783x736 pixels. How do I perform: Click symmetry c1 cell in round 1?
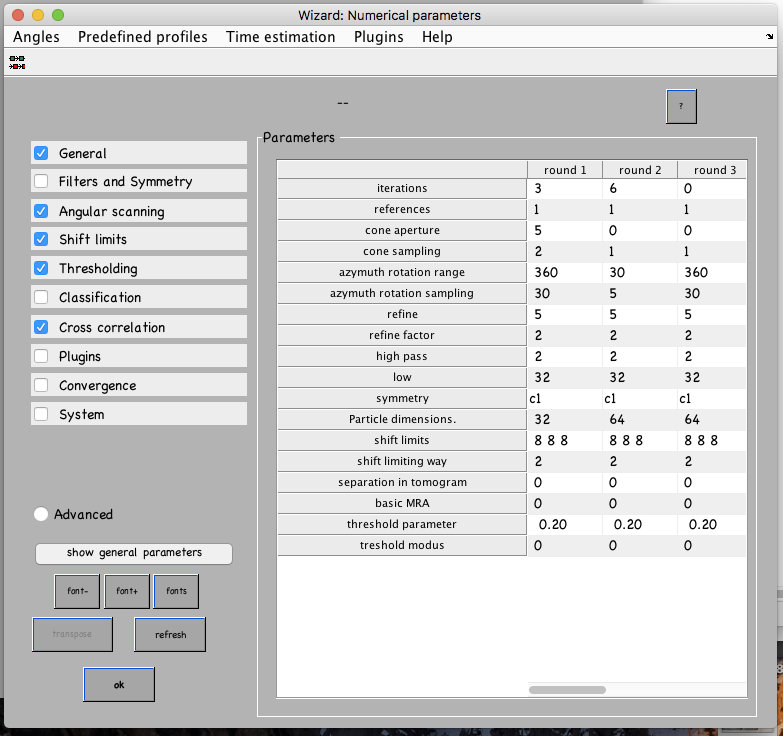[x=565, y=398]
